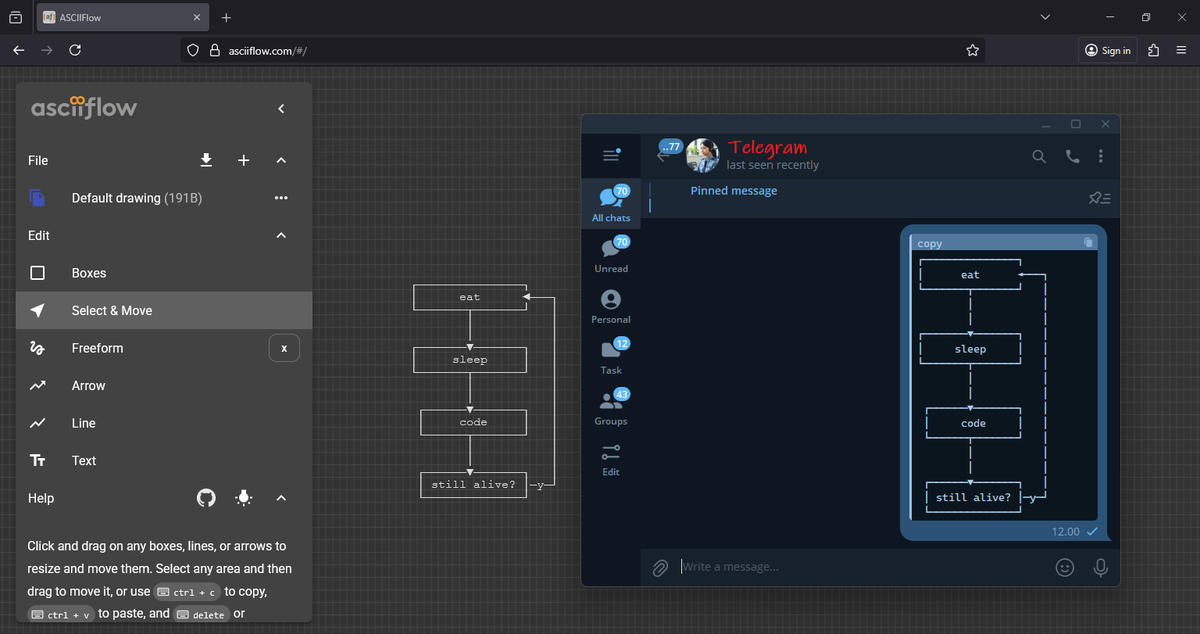Switch to Task folder

[x=611, y=357]
